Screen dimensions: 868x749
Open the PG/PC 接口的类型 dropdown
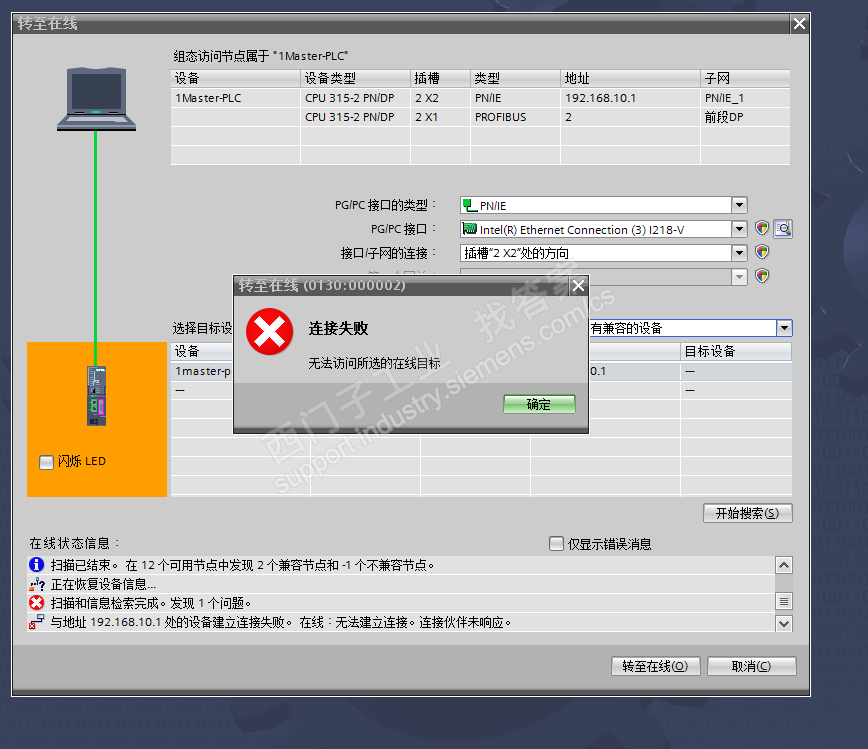740,205
